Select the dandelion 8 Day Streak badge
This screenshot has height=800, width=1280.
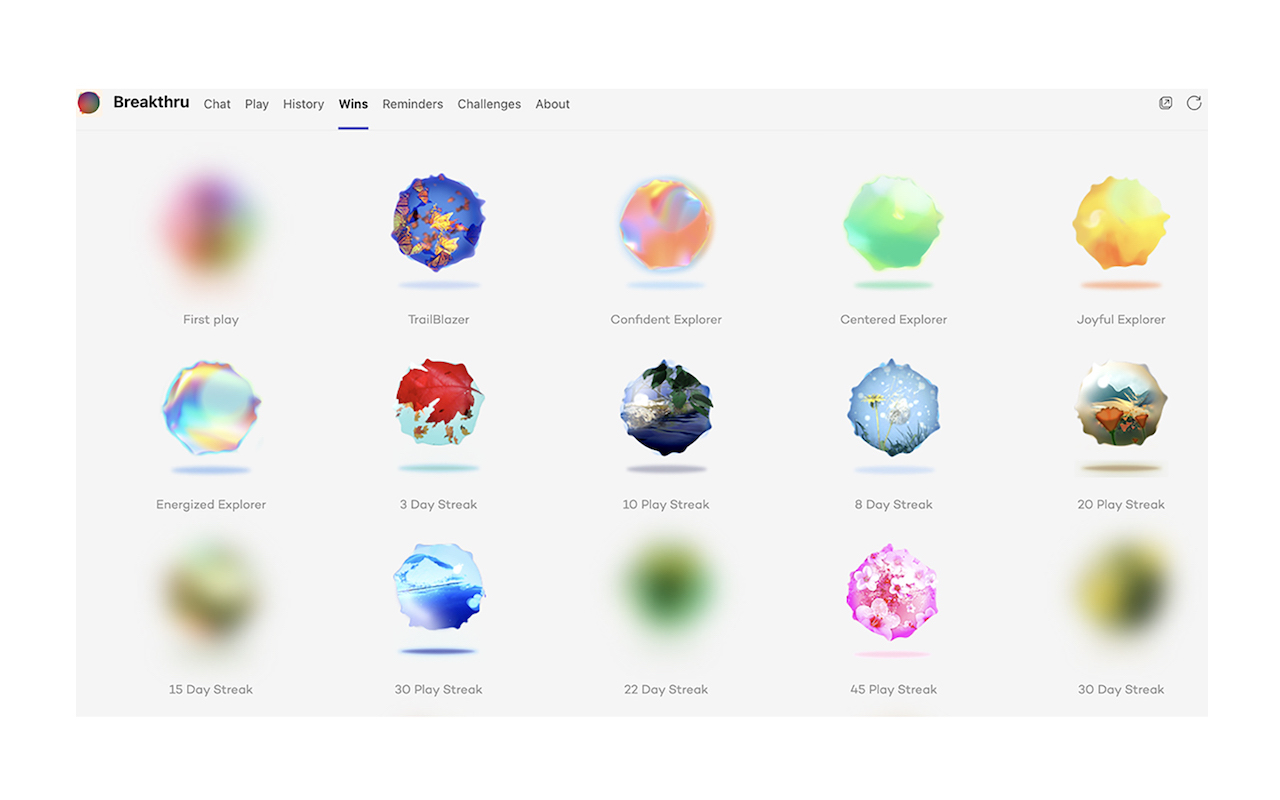pos(893,407)
